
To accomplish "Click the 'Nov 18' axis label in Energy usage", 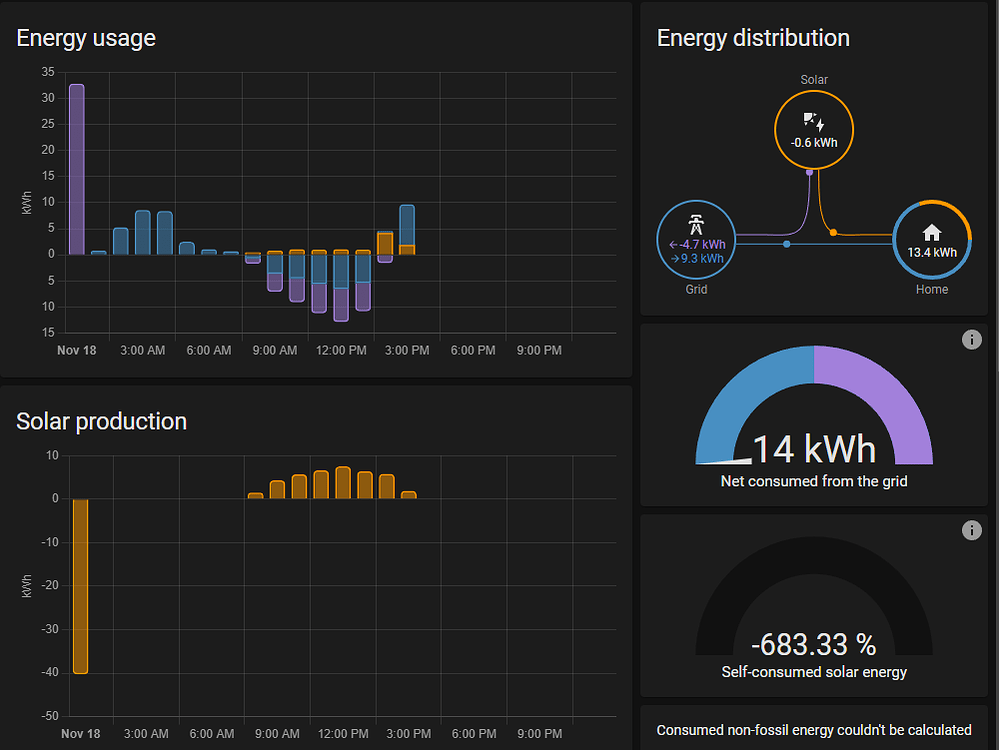I will pos(77,350).
